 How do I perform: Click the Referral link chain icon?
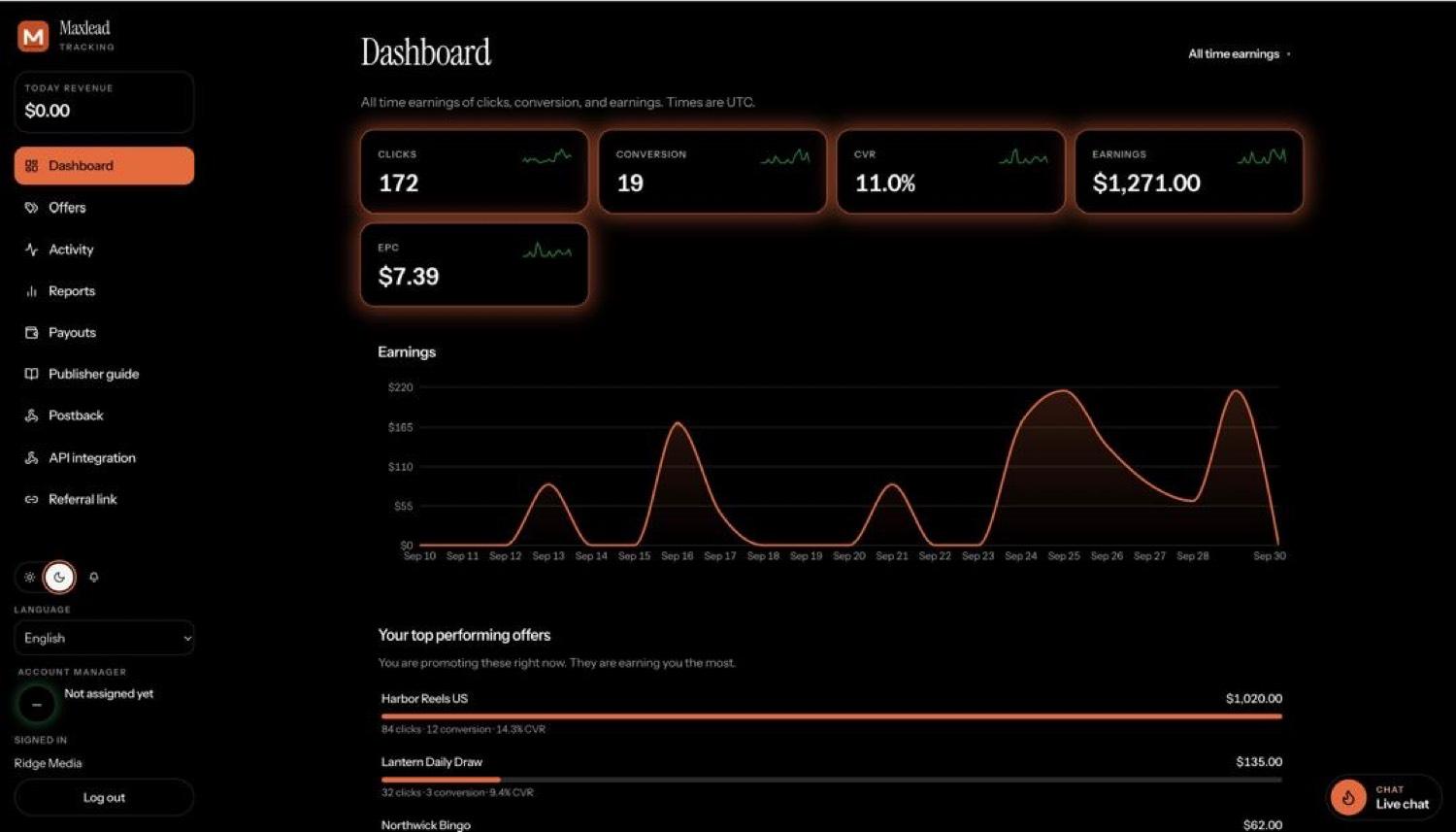[x=31, y=499]
